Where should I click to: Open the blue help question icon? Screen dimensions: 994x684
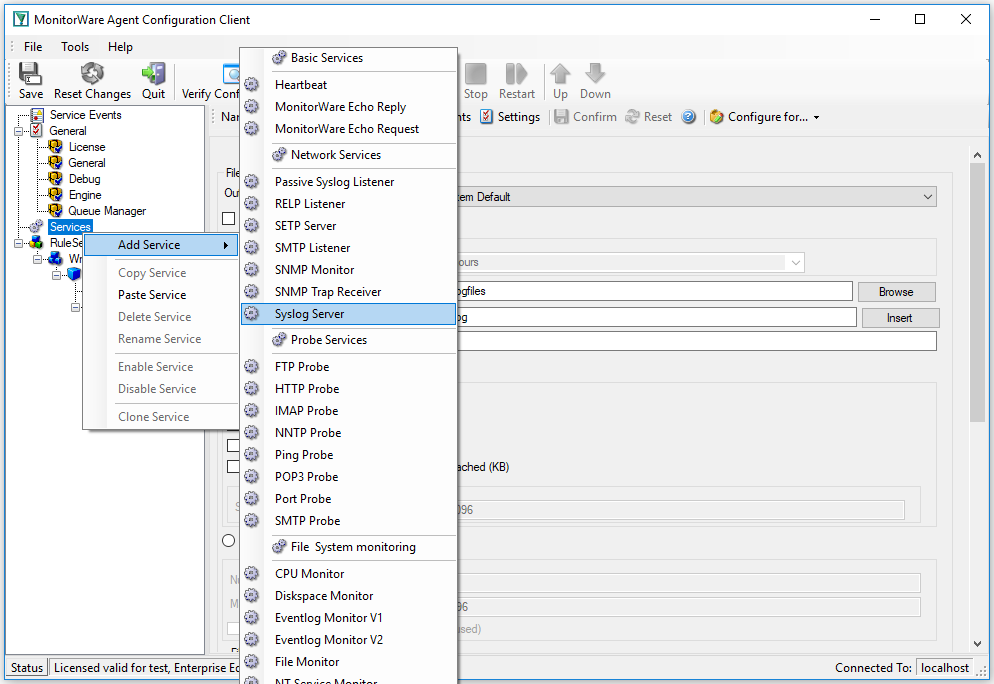coord(688,117)
